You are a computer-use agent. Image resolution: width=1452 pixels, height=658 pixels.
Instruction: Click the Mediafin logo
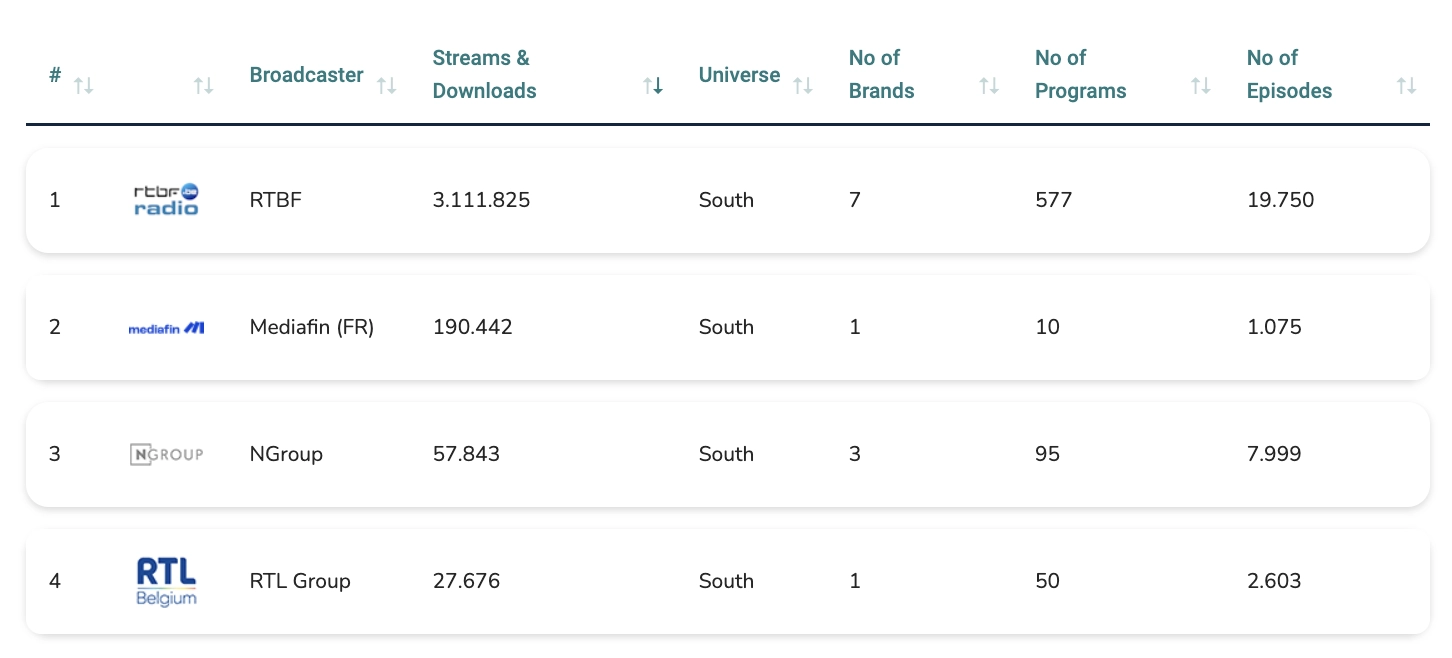pos(166,327)
